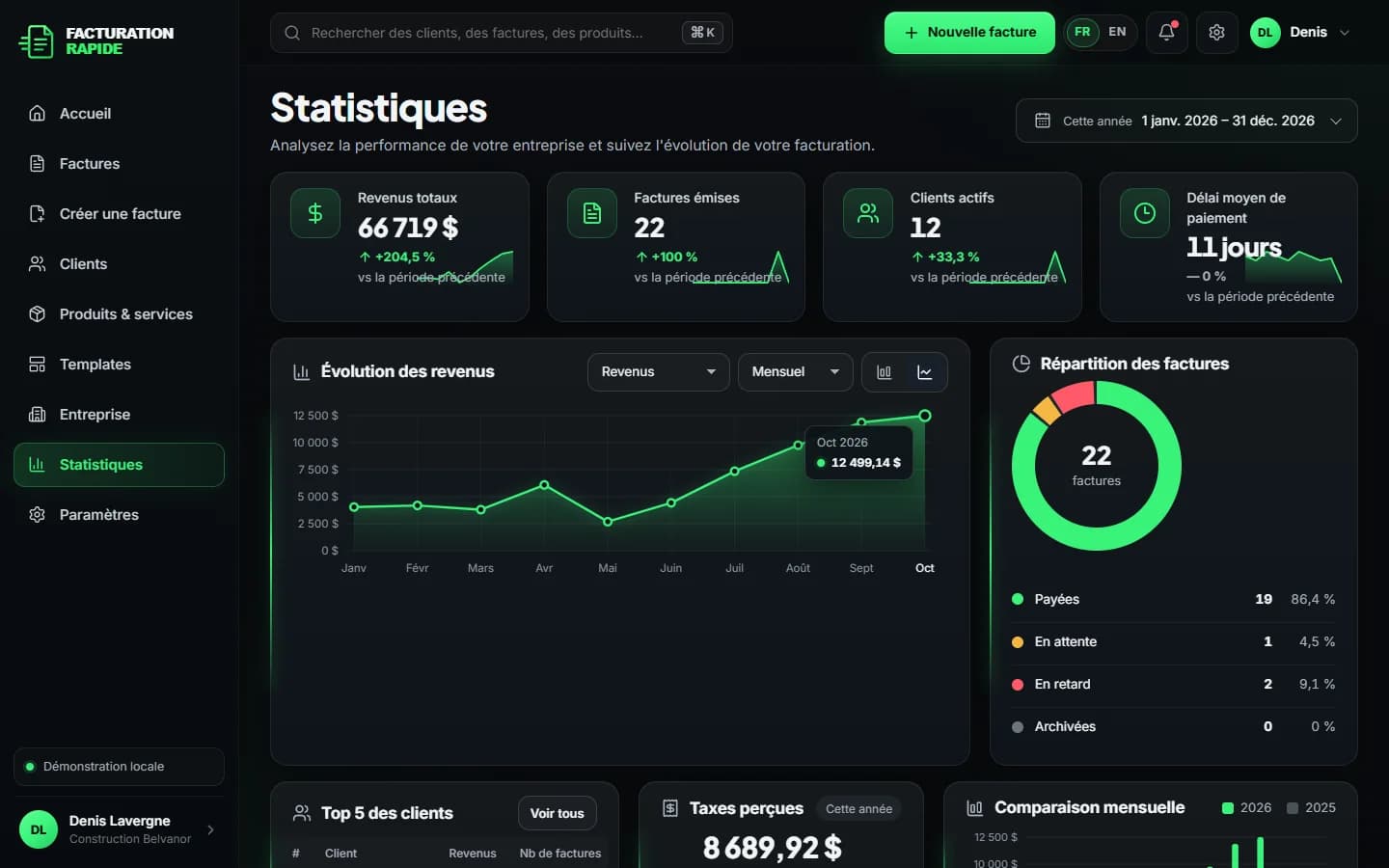Switch language to EN

1117,32
